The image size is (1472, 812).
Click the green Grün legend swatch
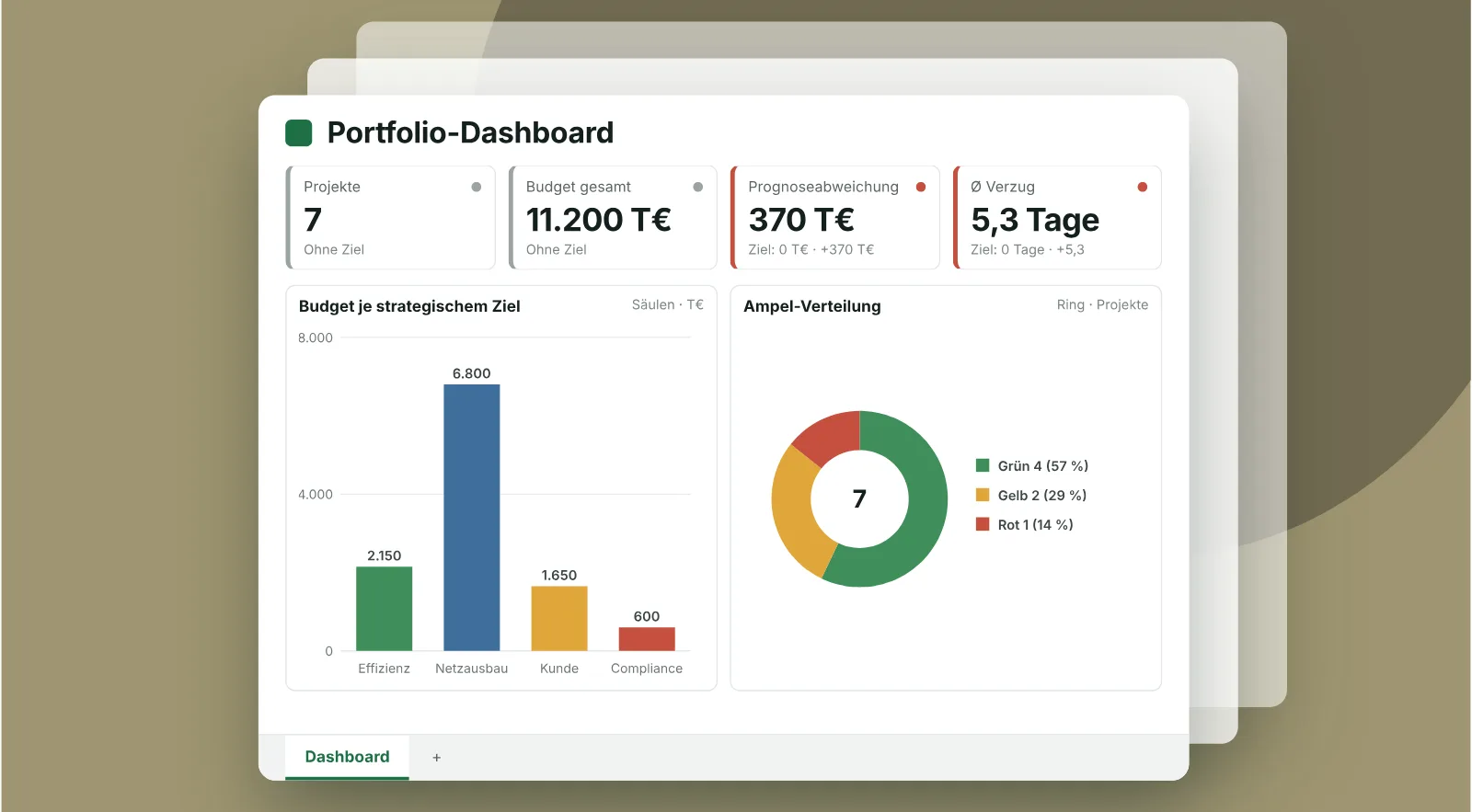pyautogui.click(x=983, y=465)
